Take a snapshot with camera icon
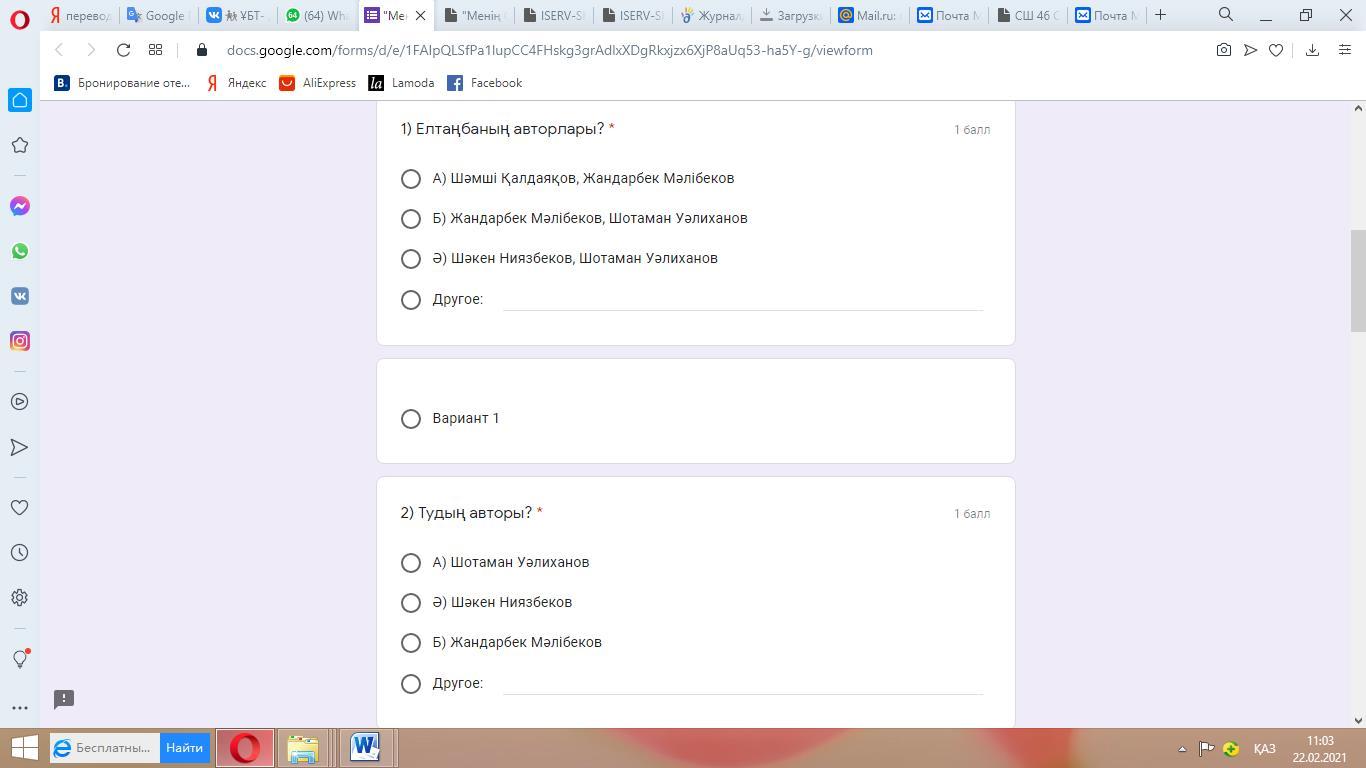Viewport: 1366px width, 768px height. pos(1223,50)
